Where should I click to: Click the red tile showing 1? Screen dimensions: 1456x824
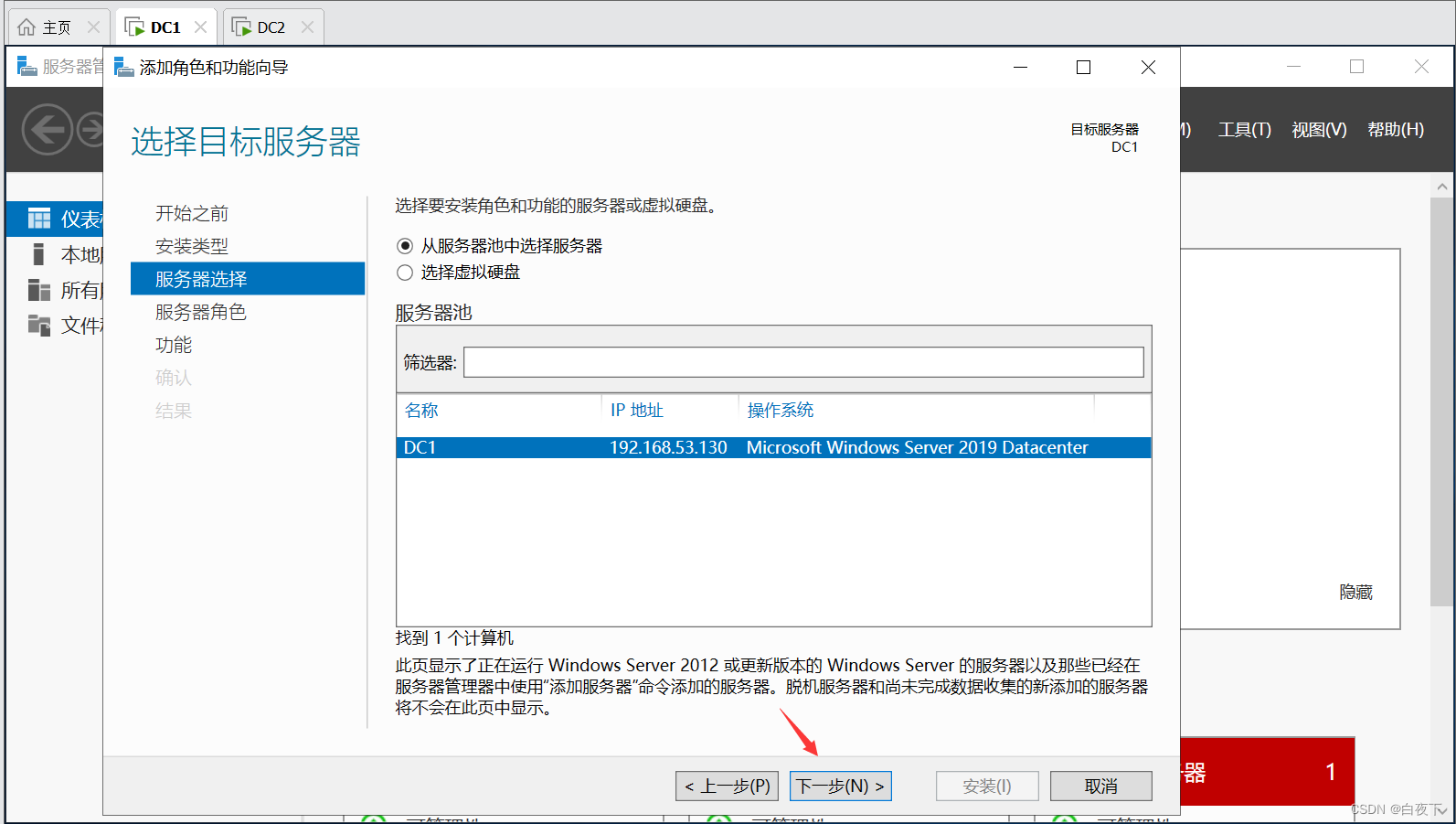point(1268,772)
